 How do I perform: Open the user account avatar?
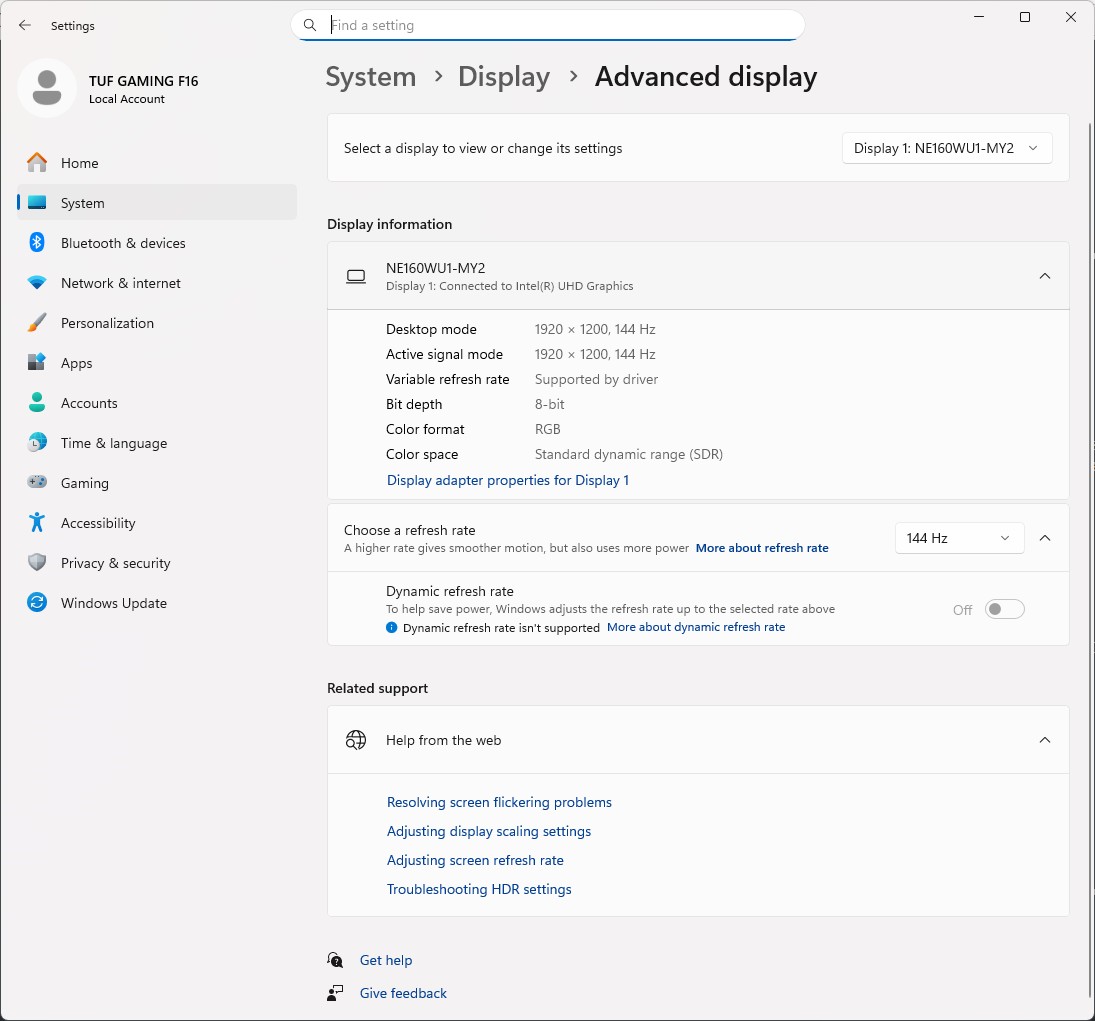click(47, 88)
